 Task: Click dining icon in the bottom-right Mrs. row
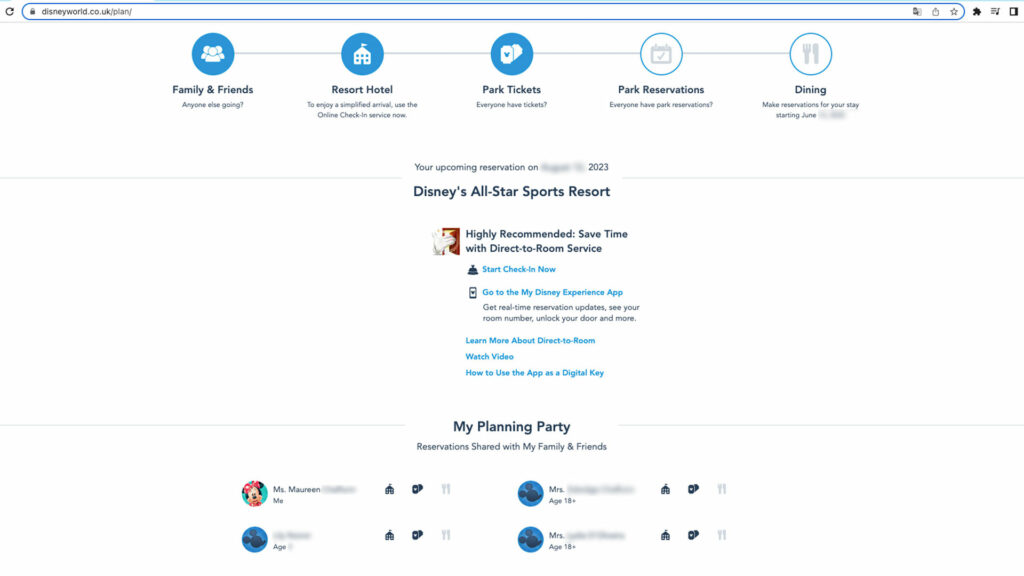point(722,536)
